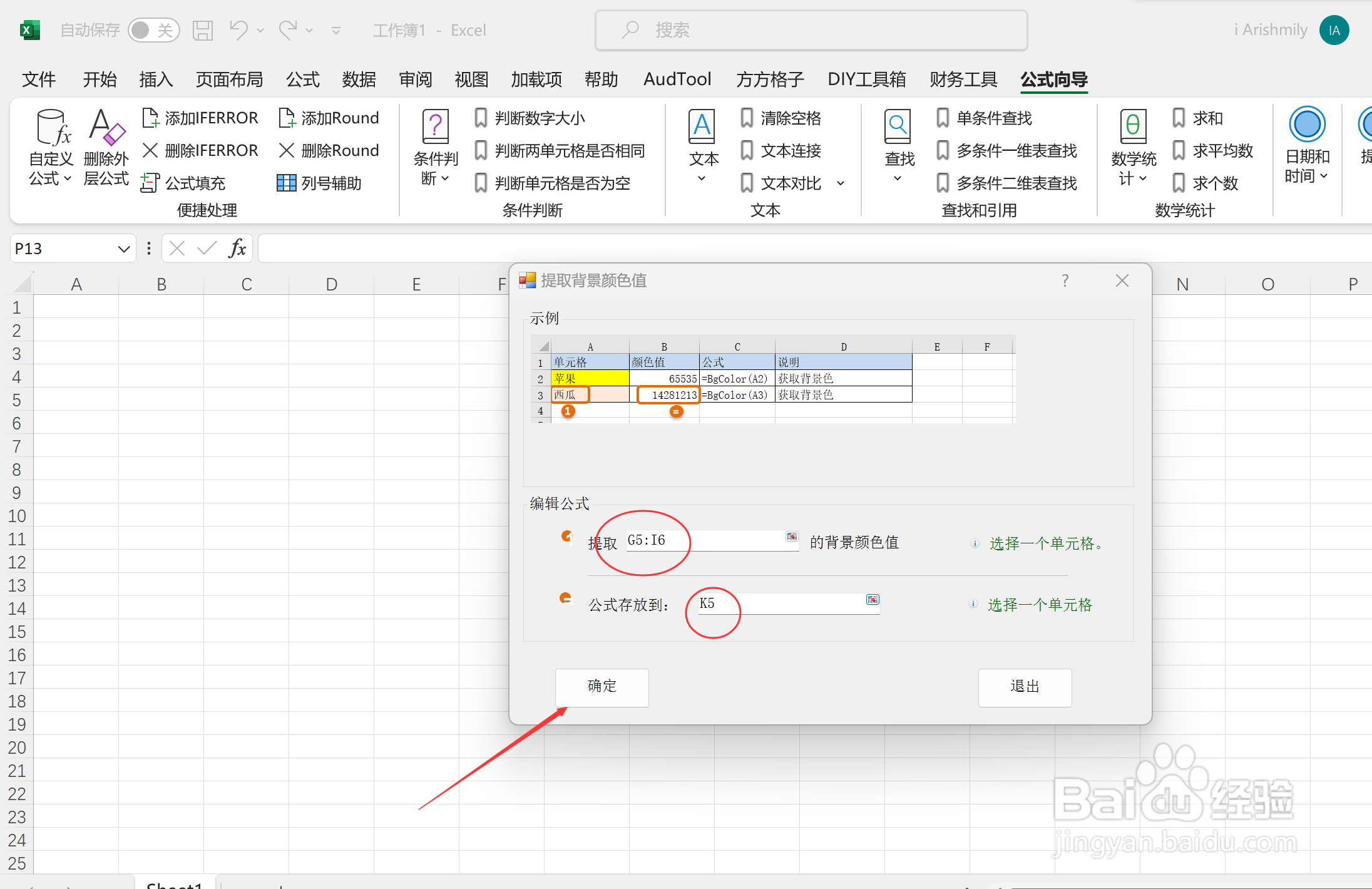Click 公式填充 in ribbon
This screenshot has width=1372, height=889.
coord(183,183)
